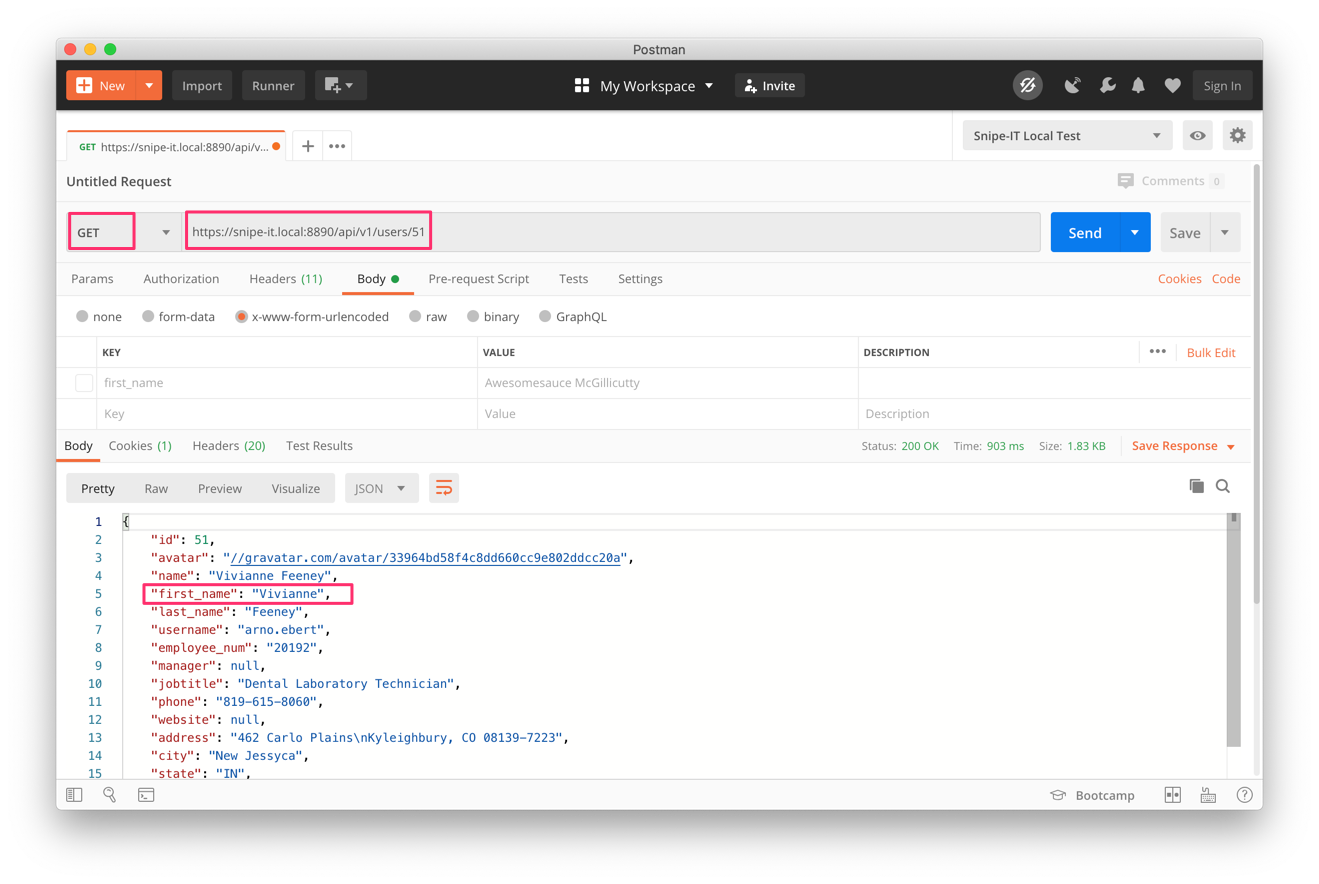Open Comments for the request

(x=1170, y=181)
